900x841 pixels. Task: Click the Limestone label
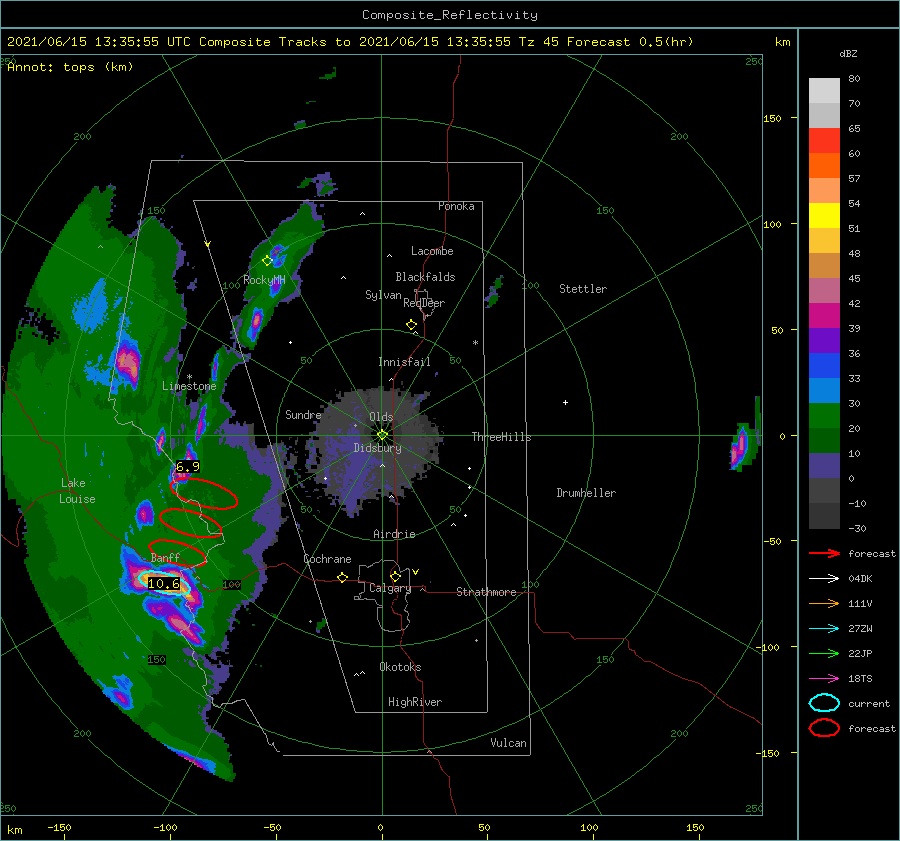(189, 386)
